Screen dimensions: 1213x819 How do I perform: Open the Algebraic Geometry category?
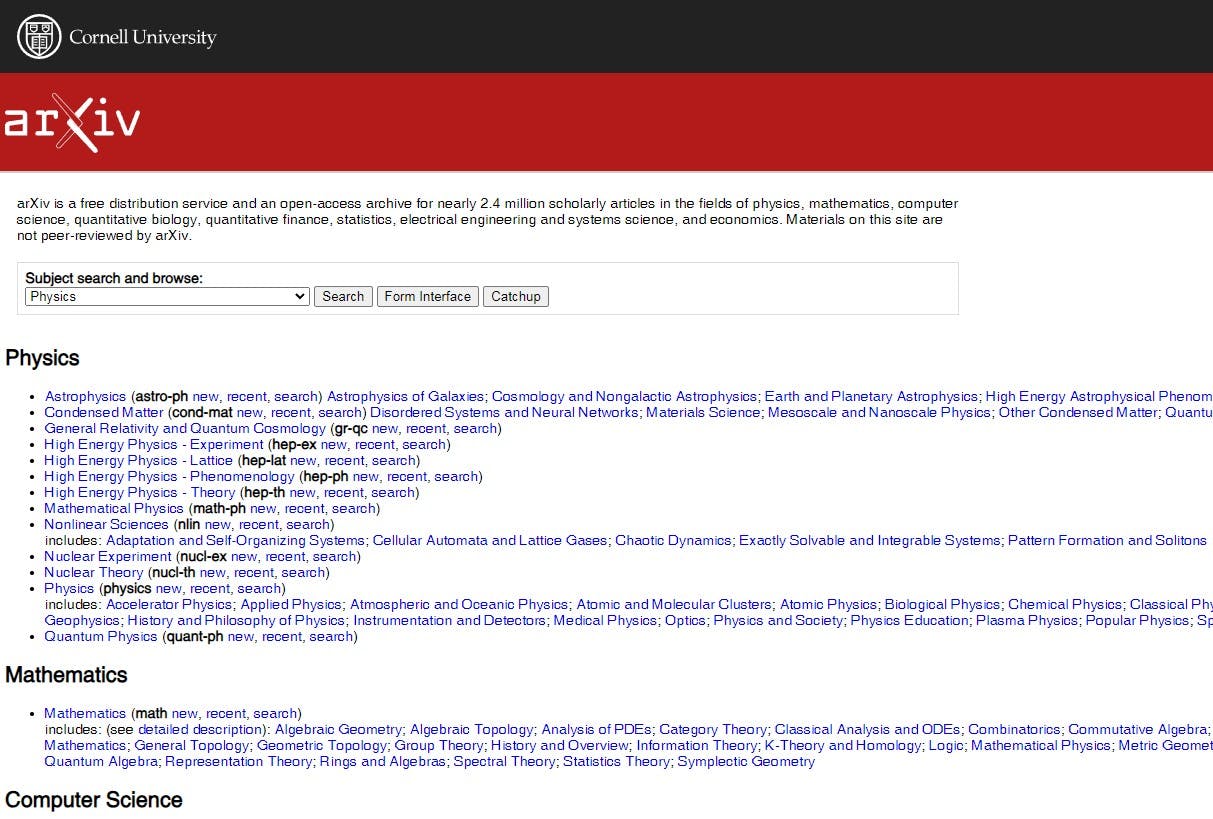click(339, 730)
